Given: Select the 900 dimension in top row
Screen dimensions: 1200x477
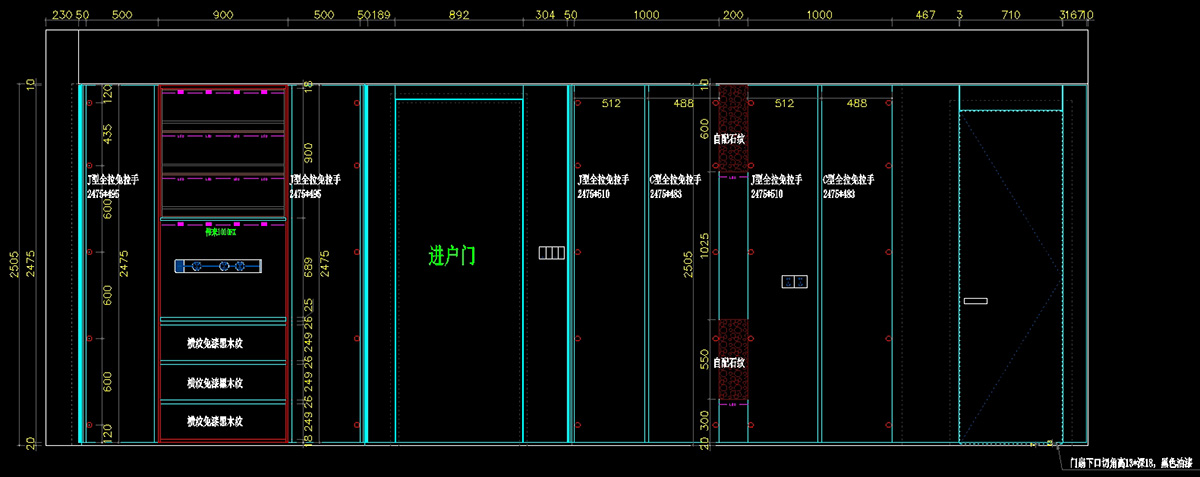Looking at the screenshot, I should (x=223, y=15).
